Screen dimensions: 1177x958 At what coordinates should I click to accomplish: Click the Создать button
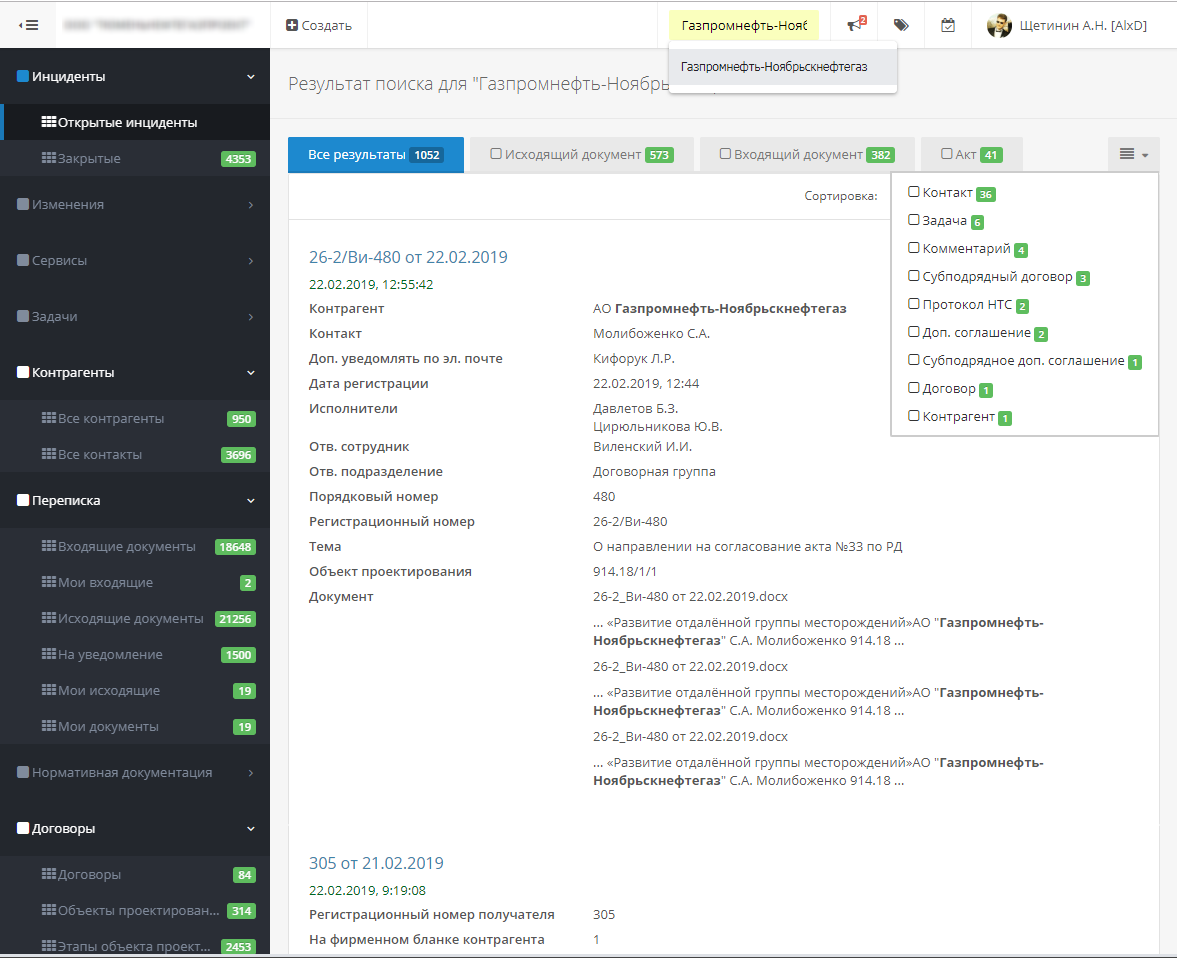(x=319, y=25)
